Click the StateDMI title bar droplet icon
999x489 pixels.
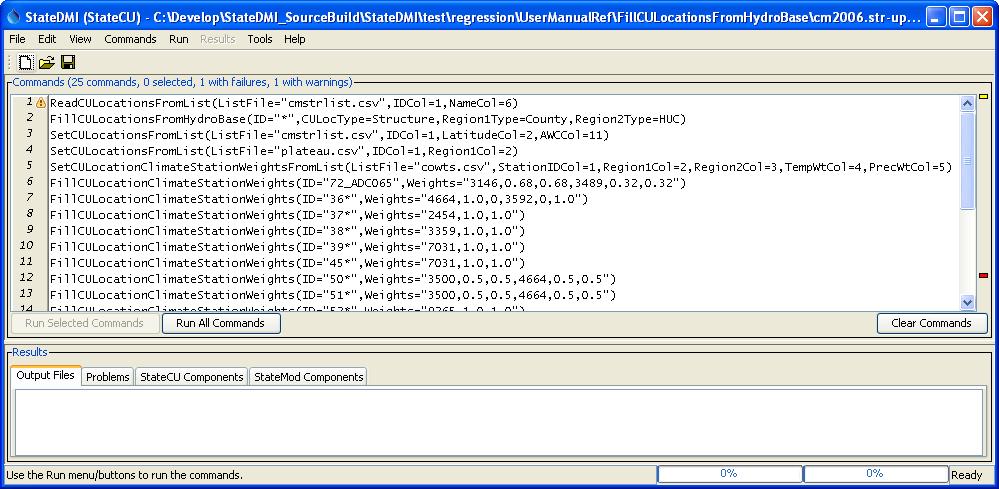point(14,18)
